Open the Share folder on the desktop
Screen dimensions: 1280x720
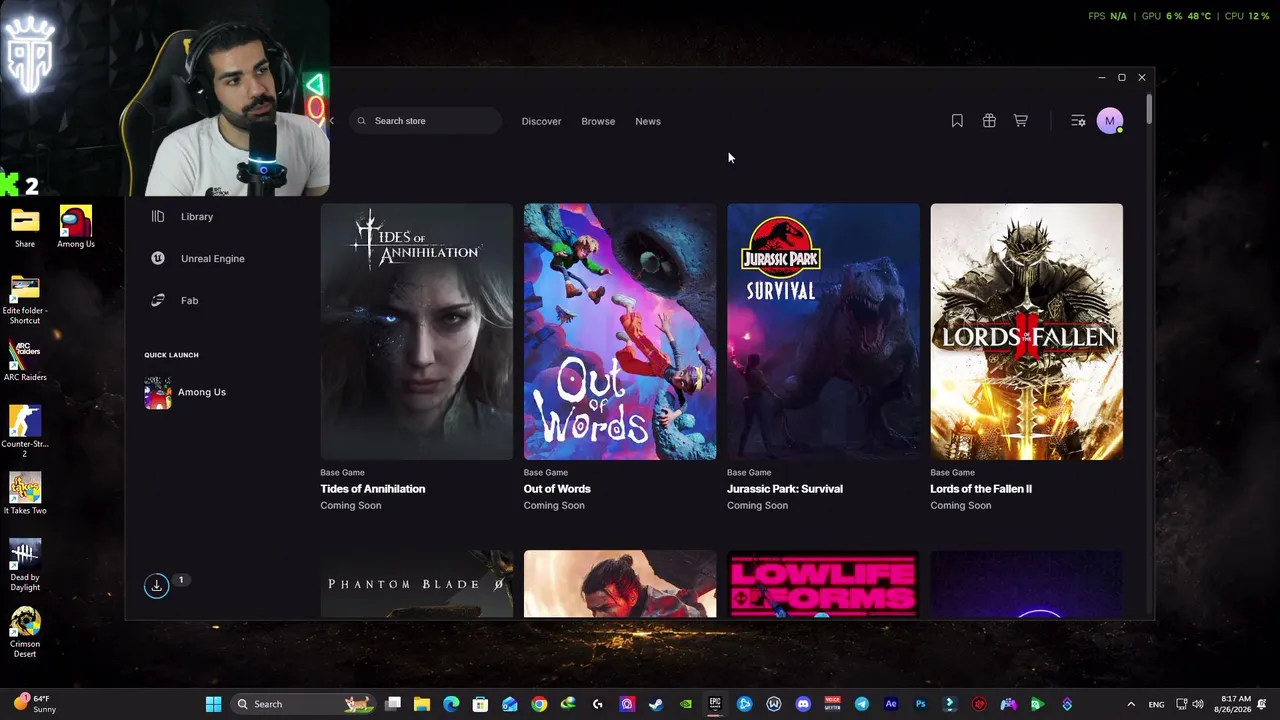[25, 228]
